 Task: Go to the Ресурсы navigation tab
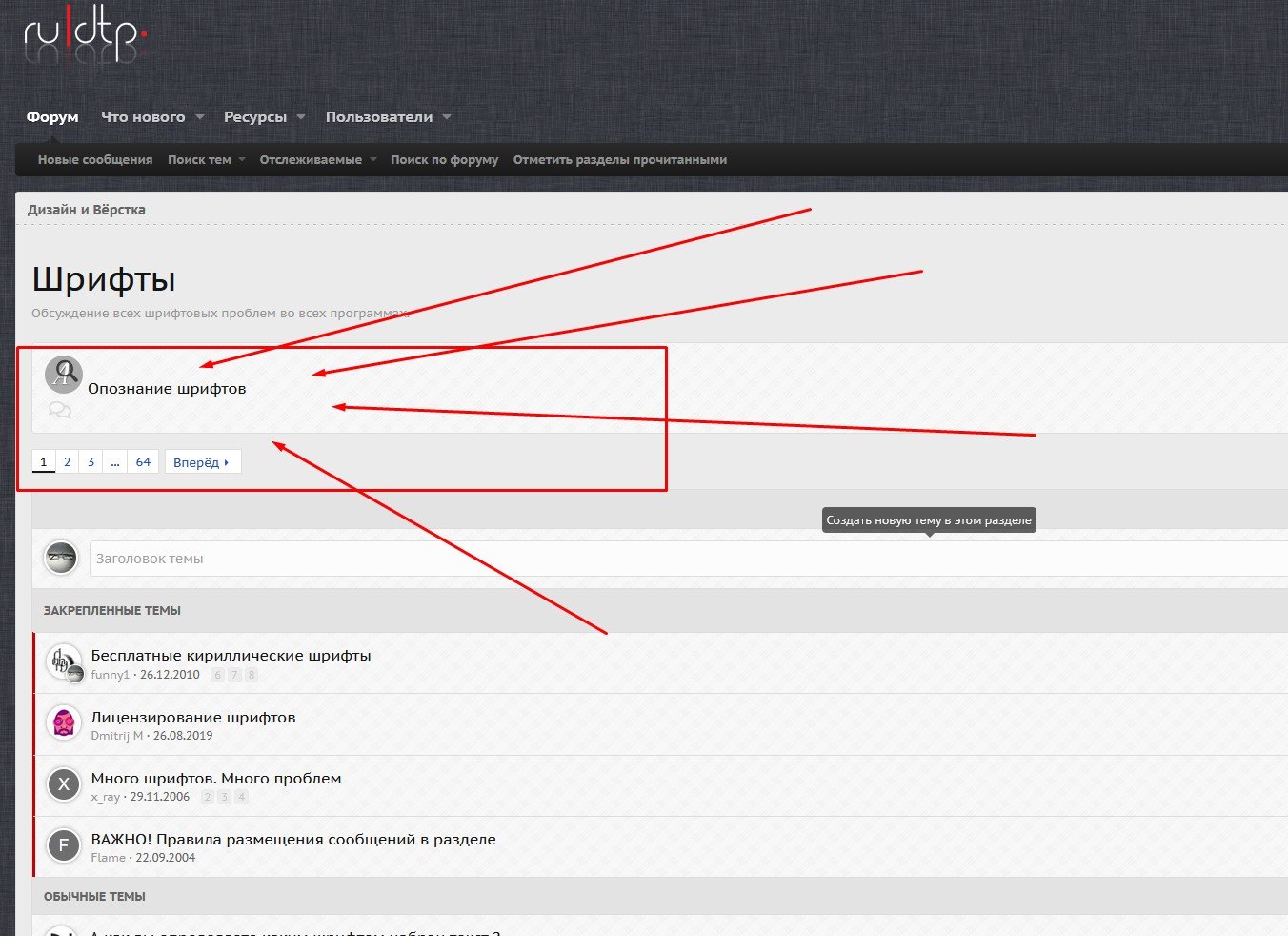pyautogui.click(x=255, y=117)
